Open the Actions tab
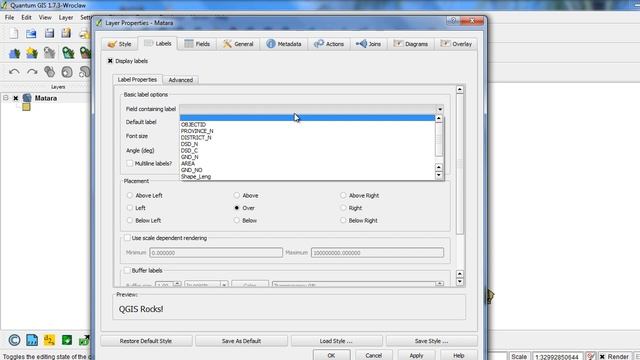The height and width of the screenshot is (360, 640). pyautogui.click(x=329, y=44)
